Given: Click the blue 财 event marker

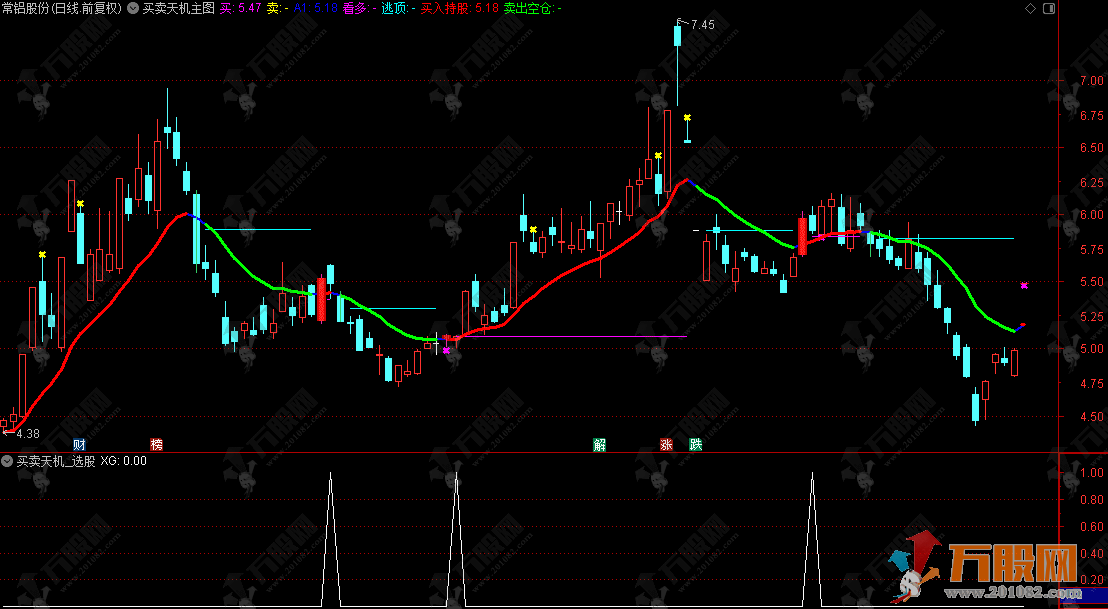Looking at the screenshot, I should tap(79, 444).
